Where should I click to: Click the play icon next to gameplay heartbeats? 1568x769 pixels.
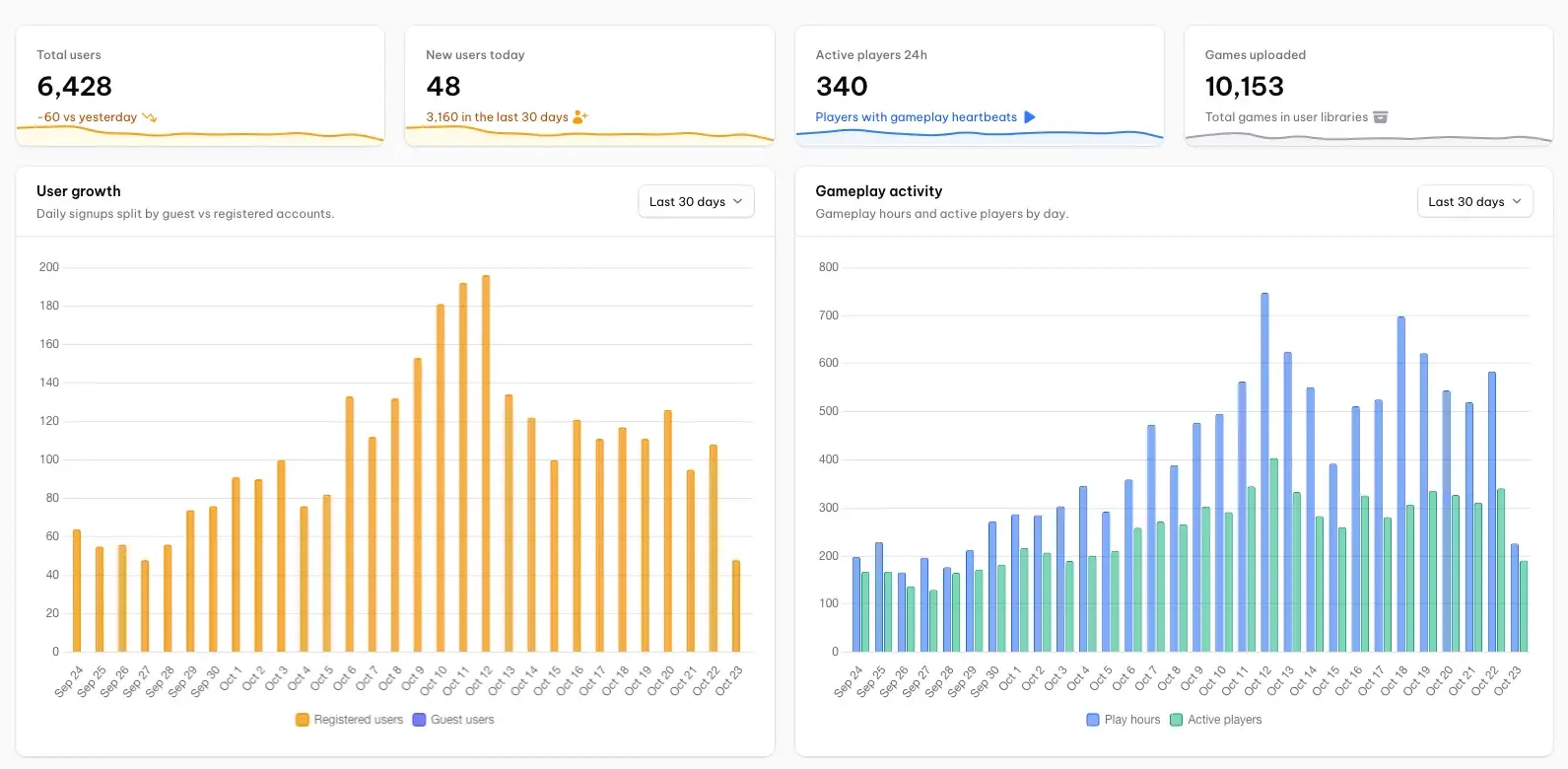[1030, 117]
